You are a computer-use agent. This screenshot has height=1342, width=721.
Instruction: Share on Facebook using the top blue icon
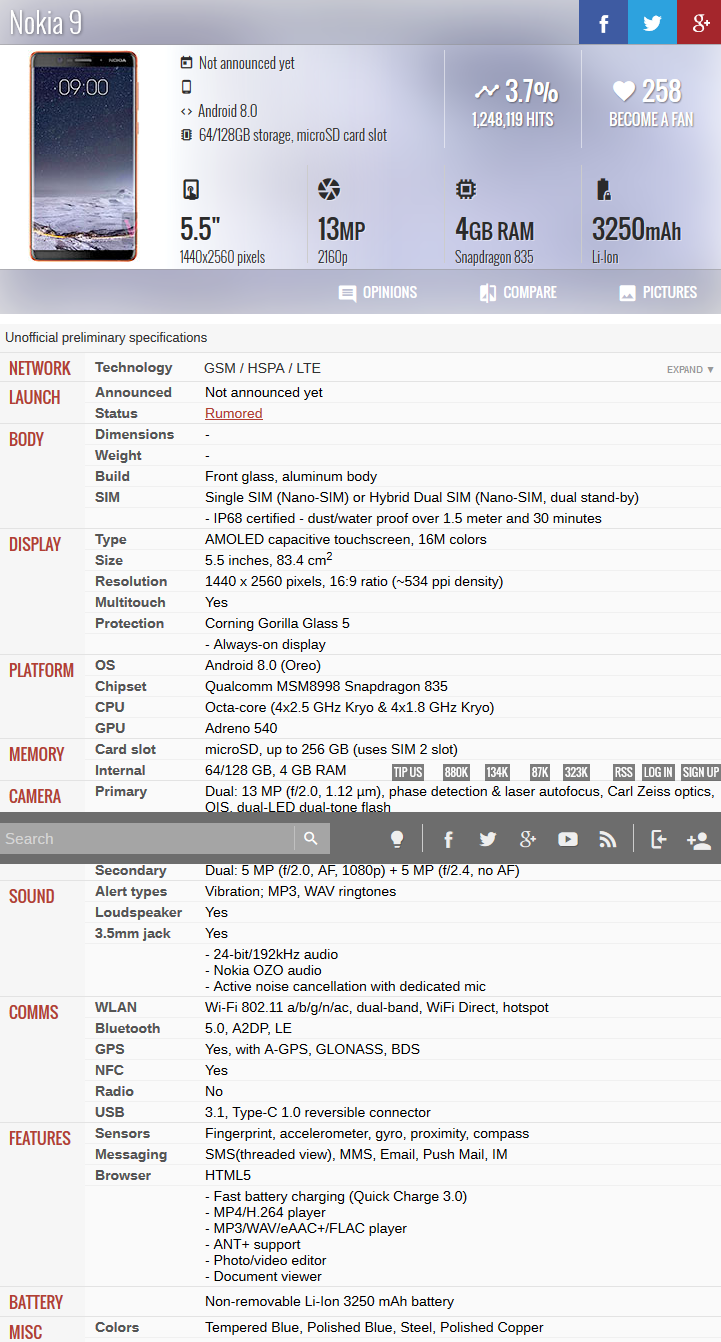604,22
